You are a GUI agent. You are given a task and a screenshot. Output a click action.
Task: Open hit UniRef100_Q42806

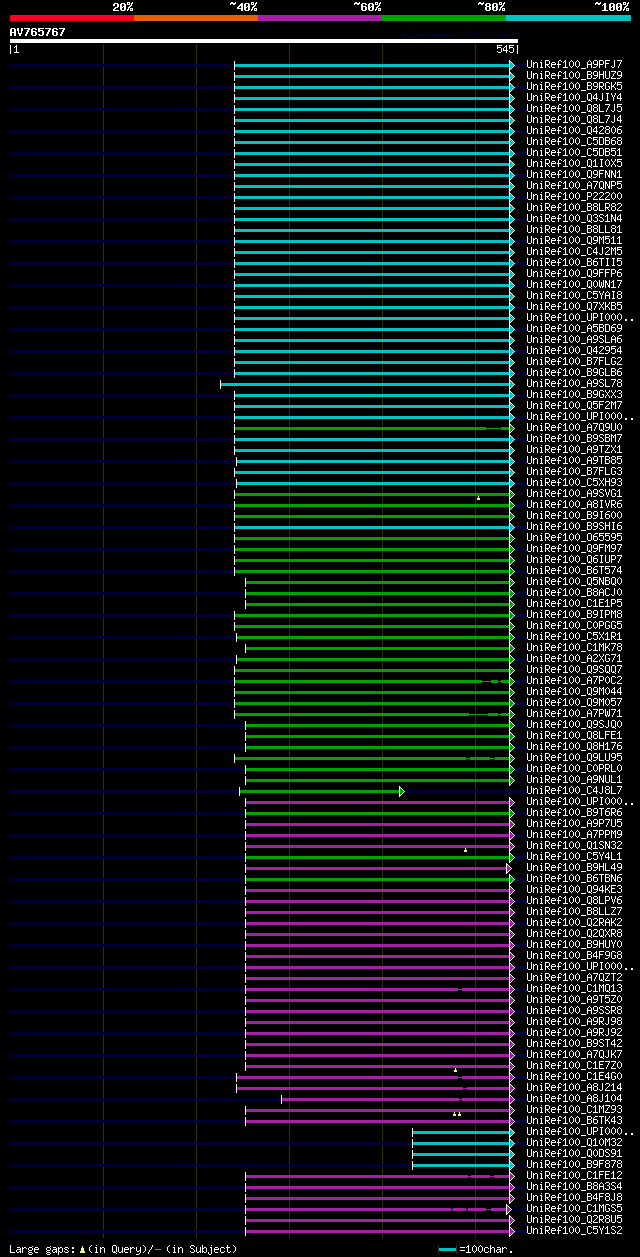pos(574,130)
